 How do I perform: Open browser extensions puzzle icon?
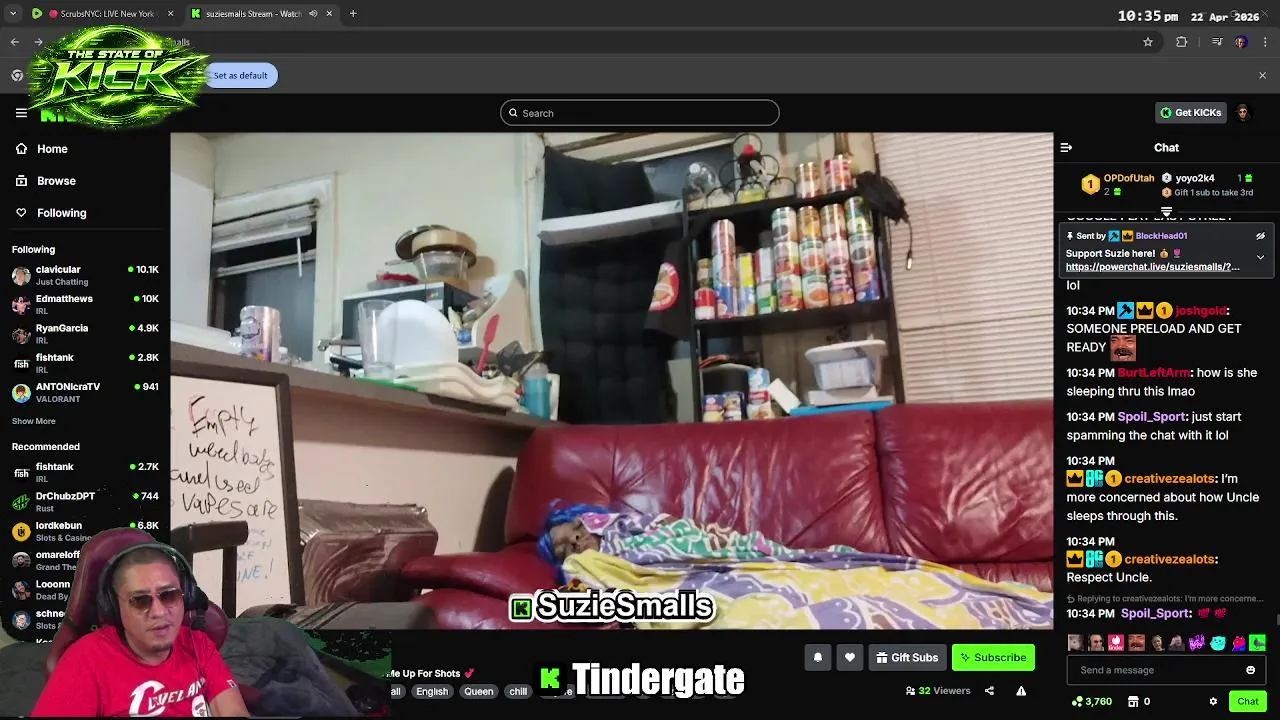[1182, 42]
